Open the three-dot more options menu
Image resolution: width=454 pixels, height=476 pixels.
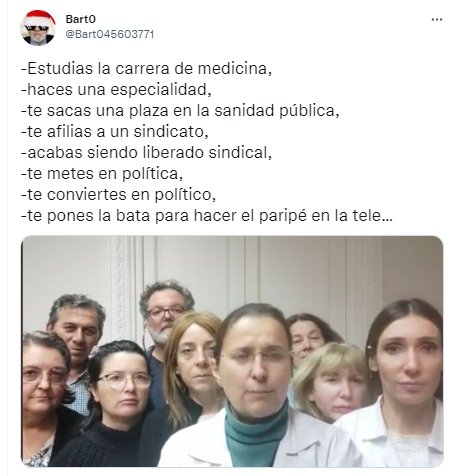click(437, 20)
